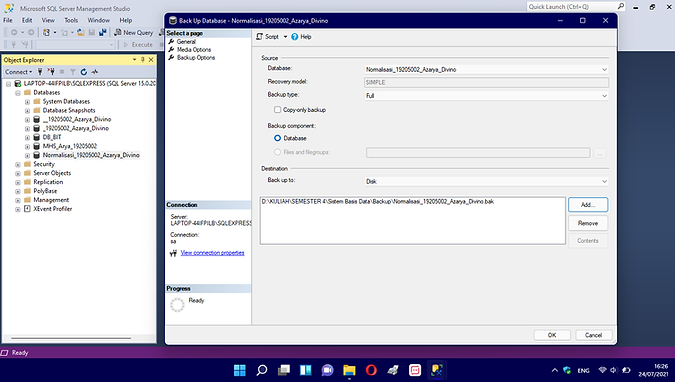The height and width of the screenshot is (382, 675).
Task: Open the Tools menu
Action: coord(71,20)
